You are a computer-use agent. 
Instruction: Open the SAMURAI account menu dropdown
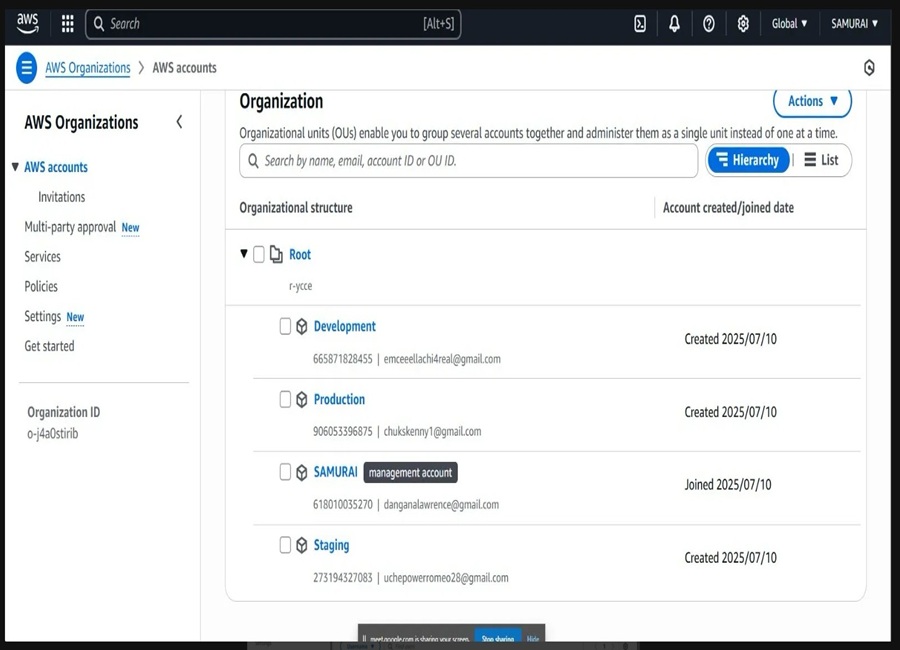pyautogui.click(x=855, y=24)
